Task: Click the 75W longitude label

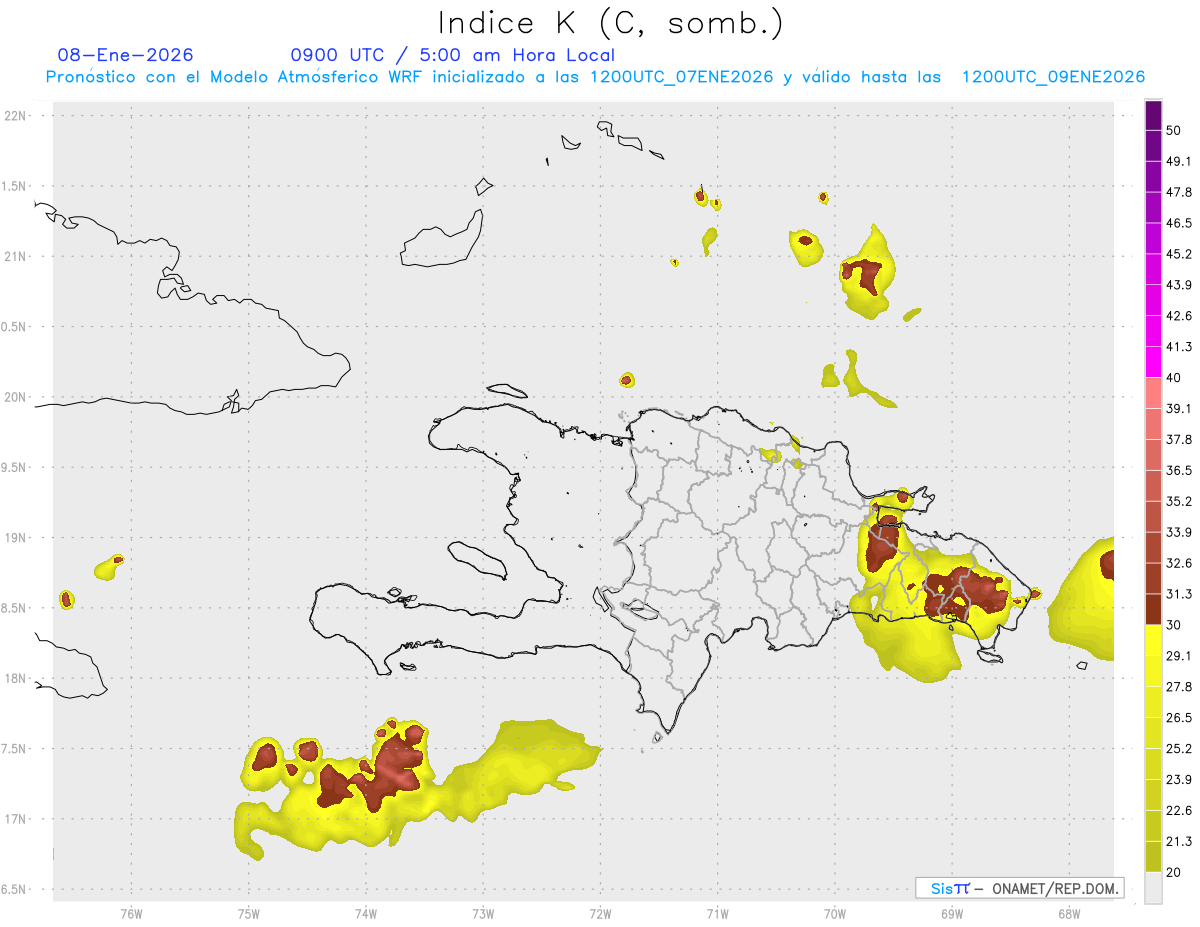Action: point(249,913)
